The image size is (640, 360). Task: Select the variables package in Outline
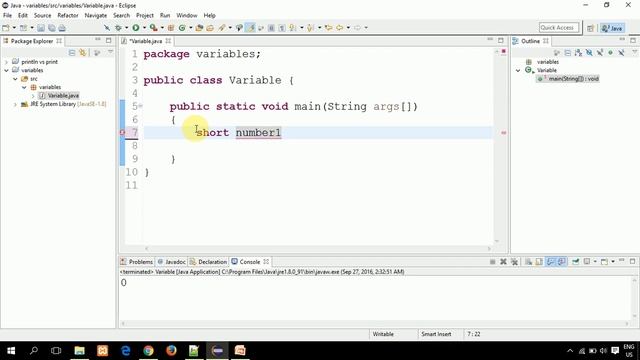point(547,62)
